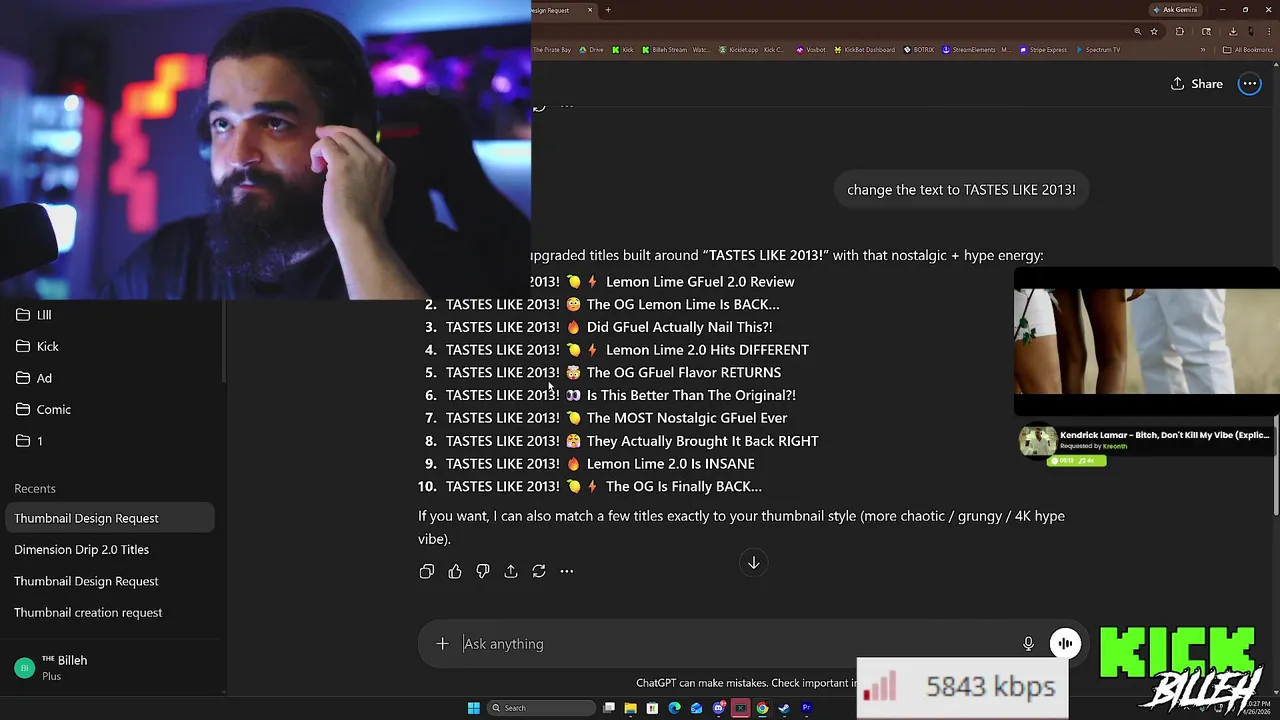
Task: Click the zoom magnifier in address bar
Action: point(1137,31)
